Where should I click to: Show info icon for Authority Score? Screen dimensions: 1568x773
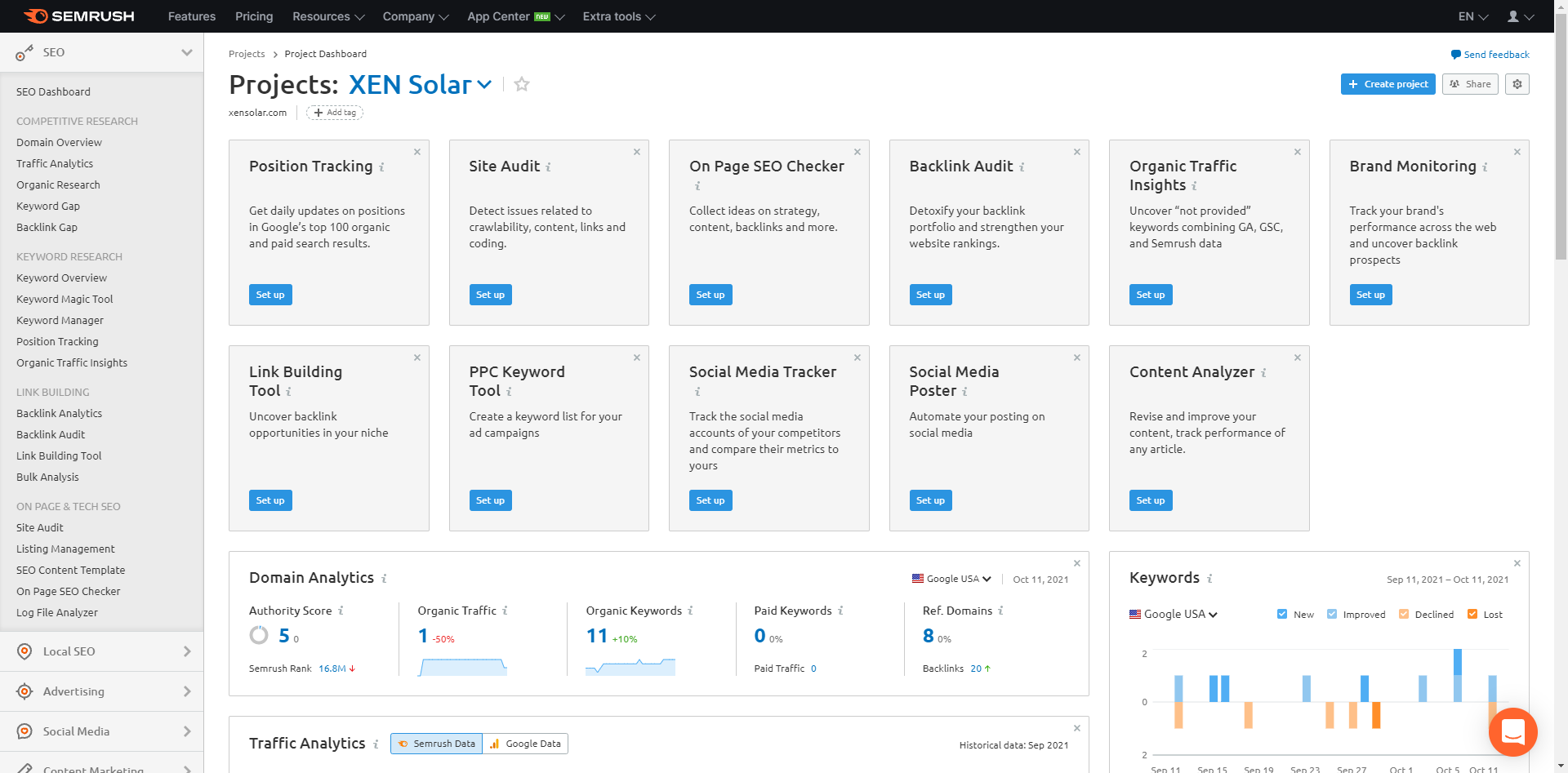[341, 611]
